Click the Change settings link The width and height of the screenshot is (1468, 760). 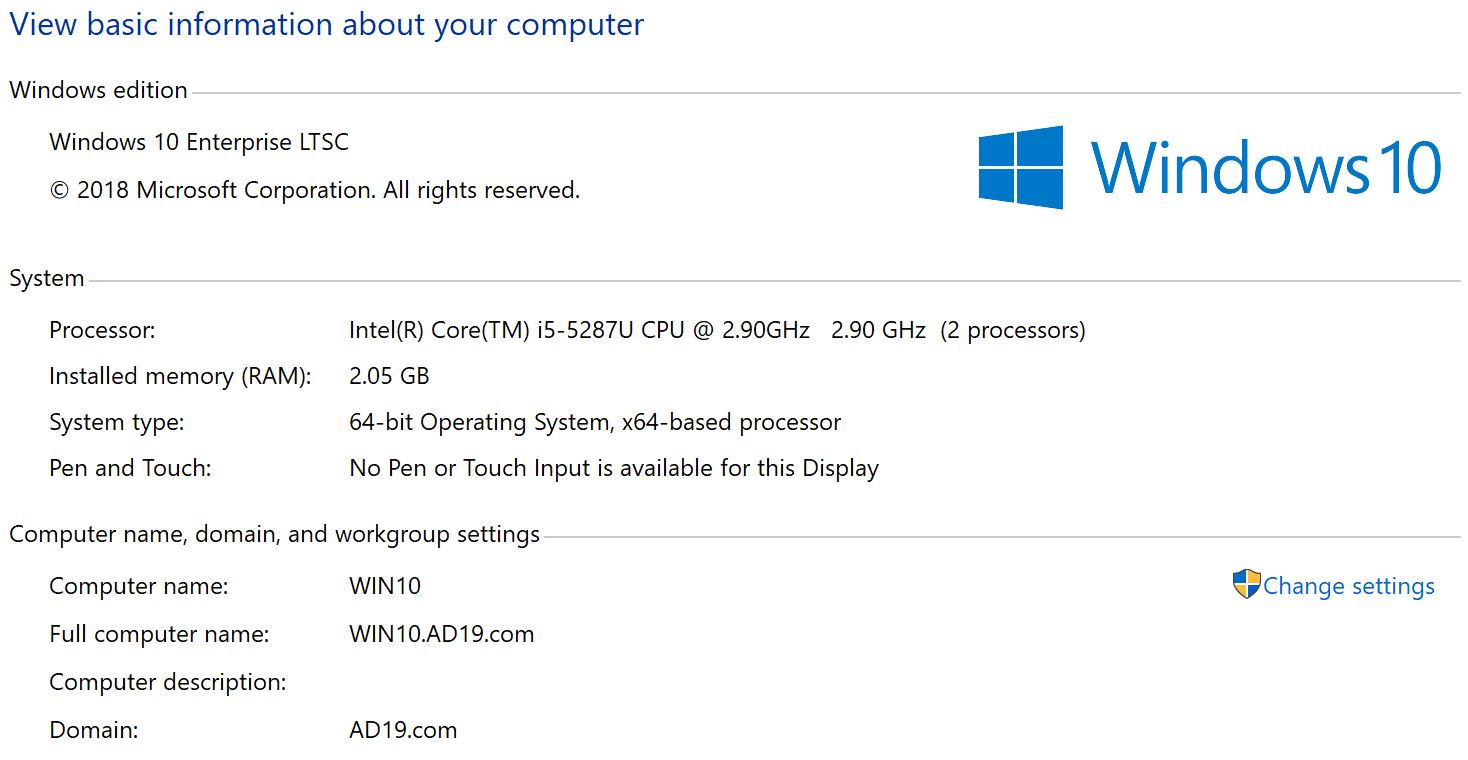1348,586
